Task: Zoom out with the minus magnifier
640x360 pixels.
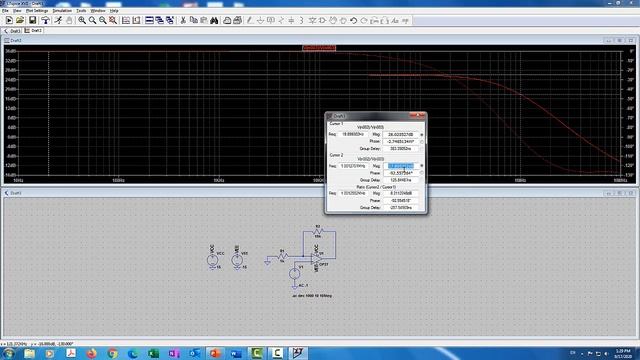Action: (103, 20)
